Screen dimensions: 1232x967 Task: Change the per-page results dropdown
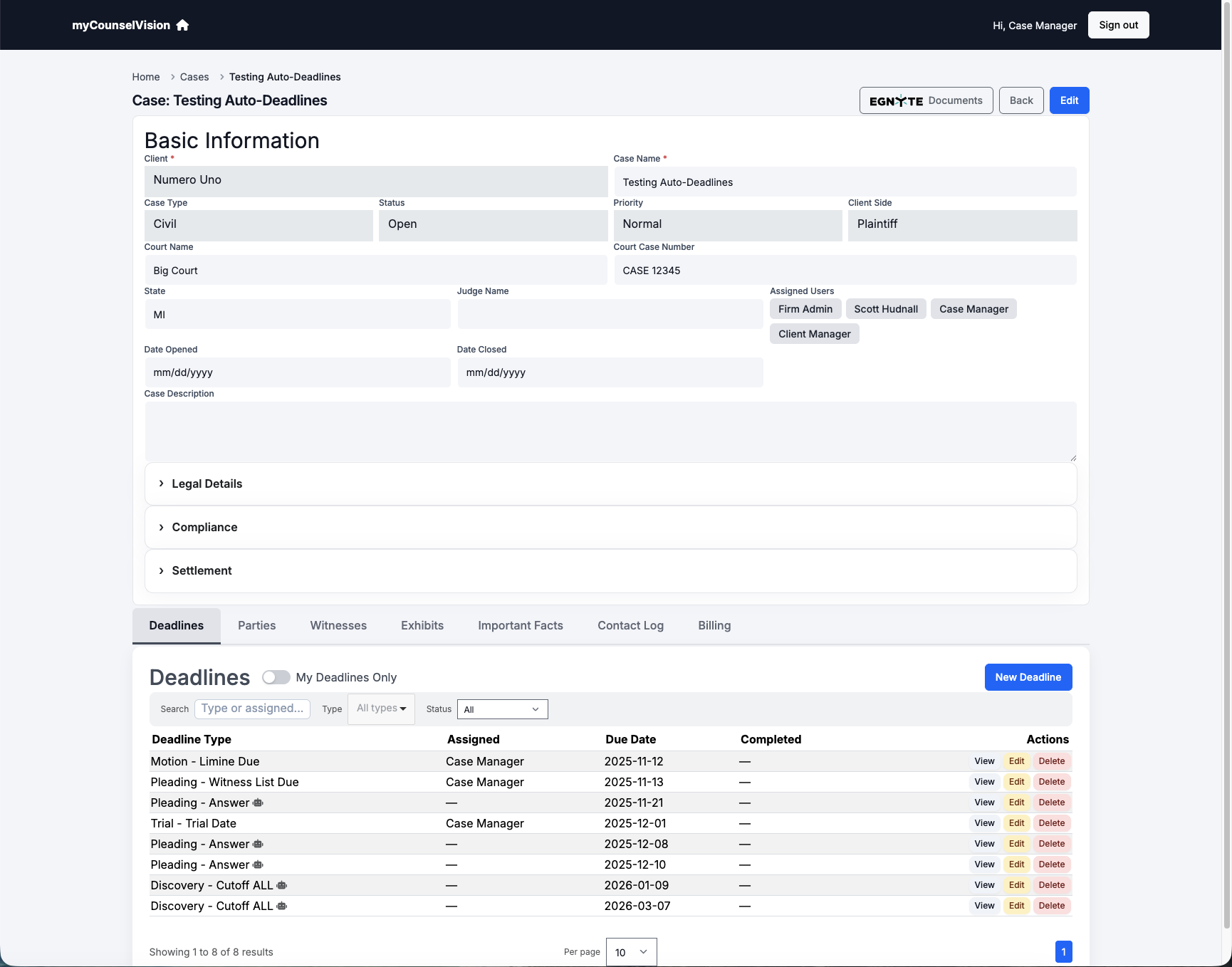pos(630,952)
